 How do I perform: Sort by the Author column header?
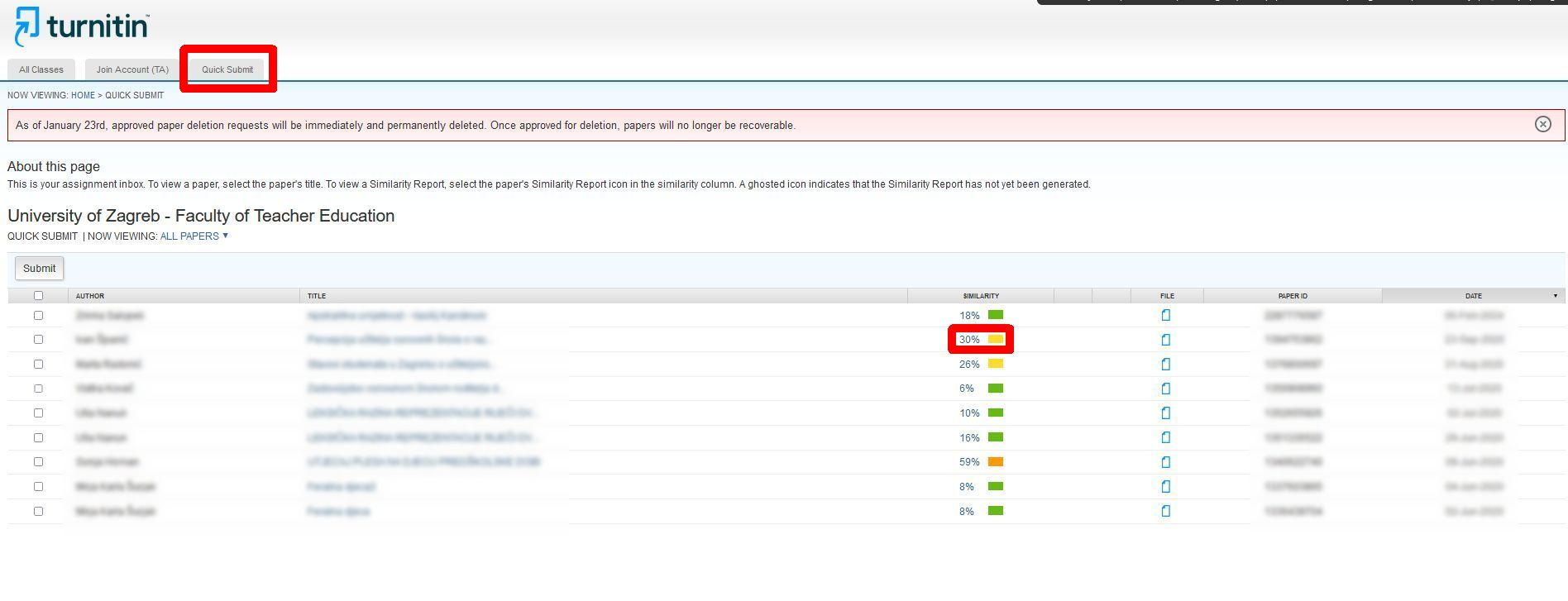point(90,296)
